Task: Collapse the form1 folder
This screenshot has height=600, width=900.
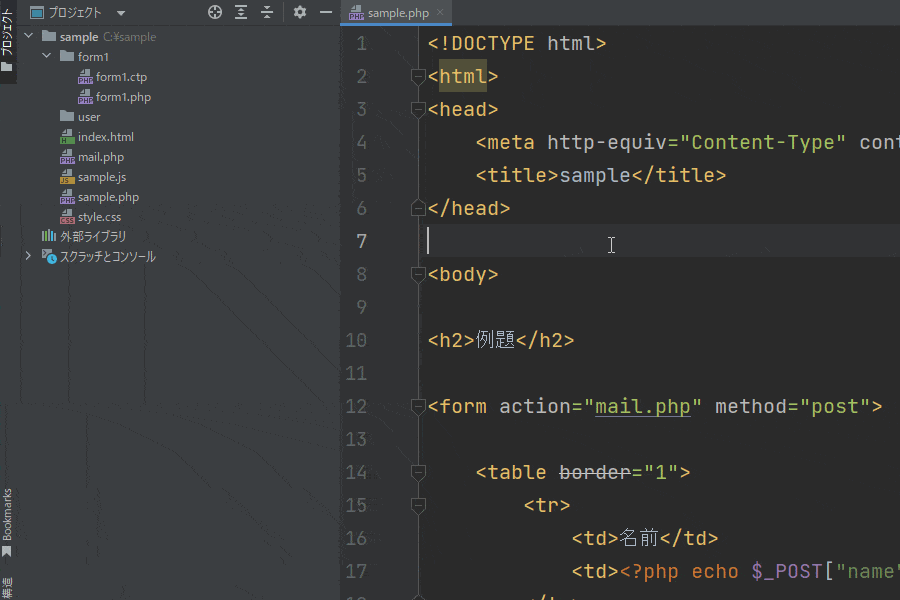Action: pos(46,57)
